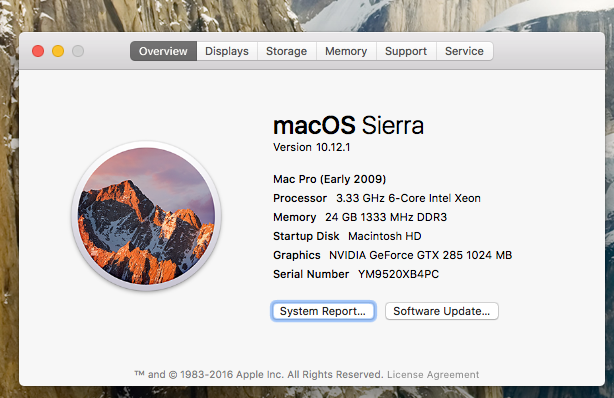
Task: Open the Service tab
Action: click(x=464, y=51)
